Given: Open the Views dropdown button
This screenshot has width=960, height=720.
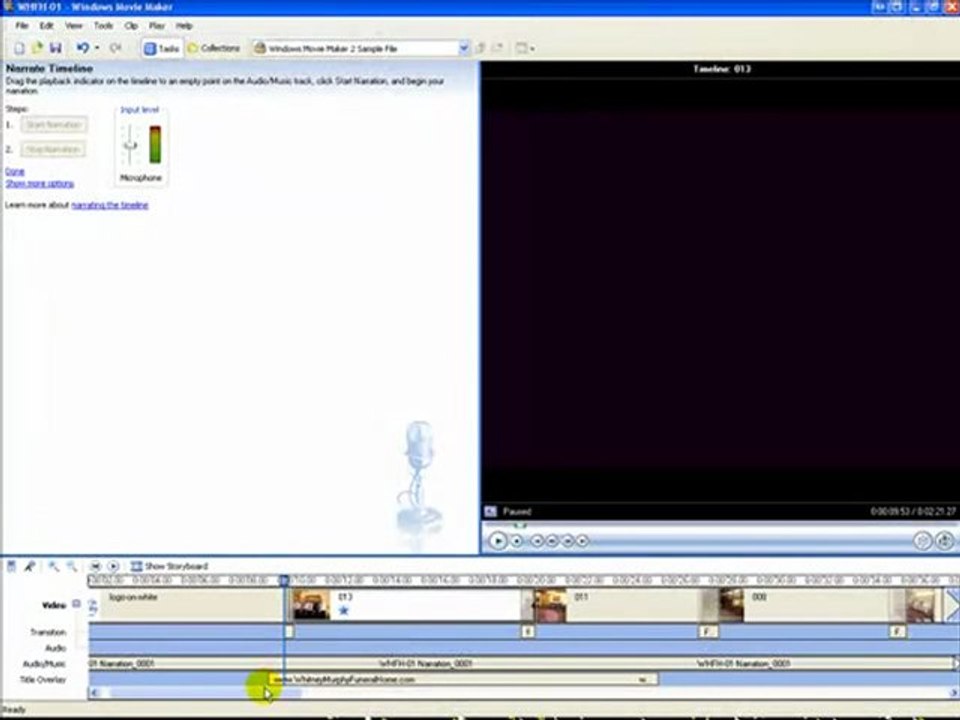Looking at the screenshot, I should pos(525,48).
